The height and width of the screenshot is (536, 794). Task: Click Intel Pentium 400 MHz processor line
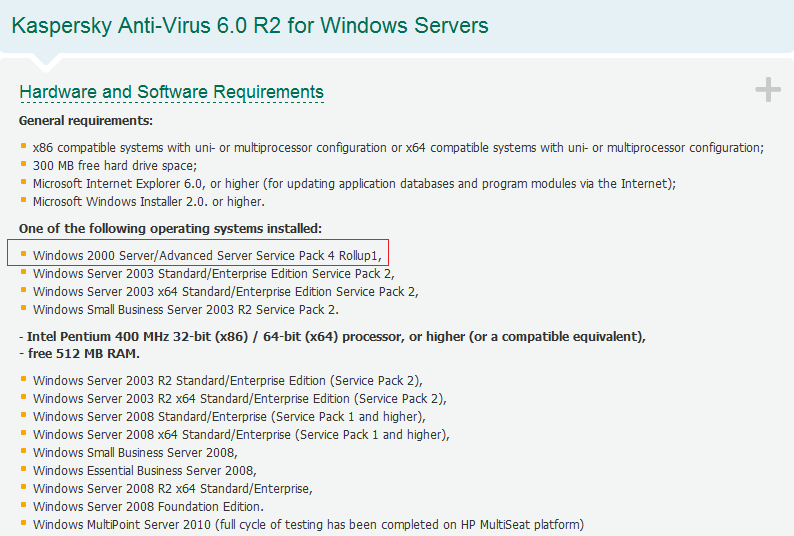[x=333, y=337]
